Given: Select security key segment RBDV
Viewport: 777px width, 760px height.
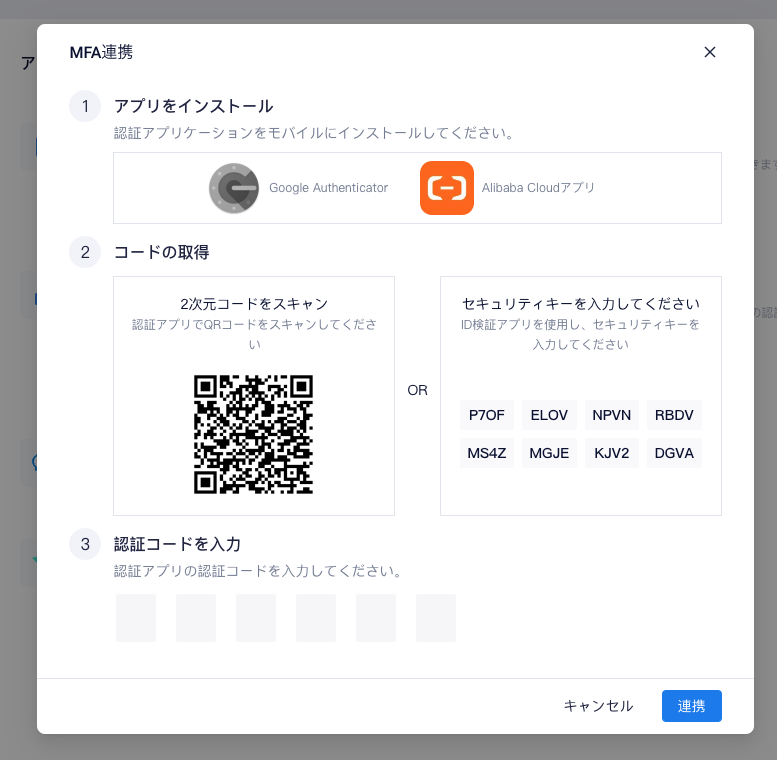Looking at the screenshot, I should point(674,415).
